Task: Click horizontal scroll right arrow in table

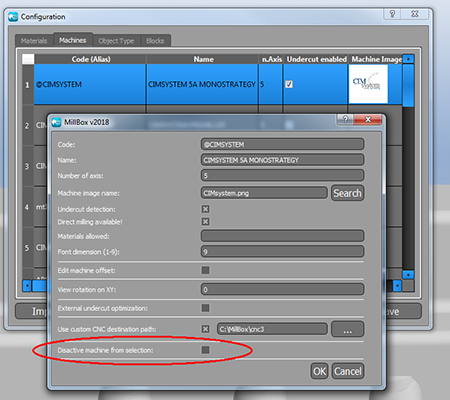Action: (397, 286)
